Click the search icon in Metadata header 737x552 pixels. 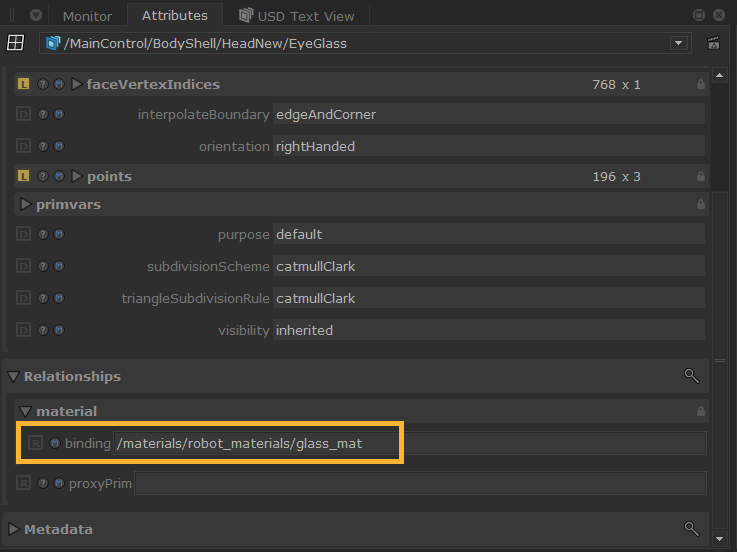[x=691, y=529]
